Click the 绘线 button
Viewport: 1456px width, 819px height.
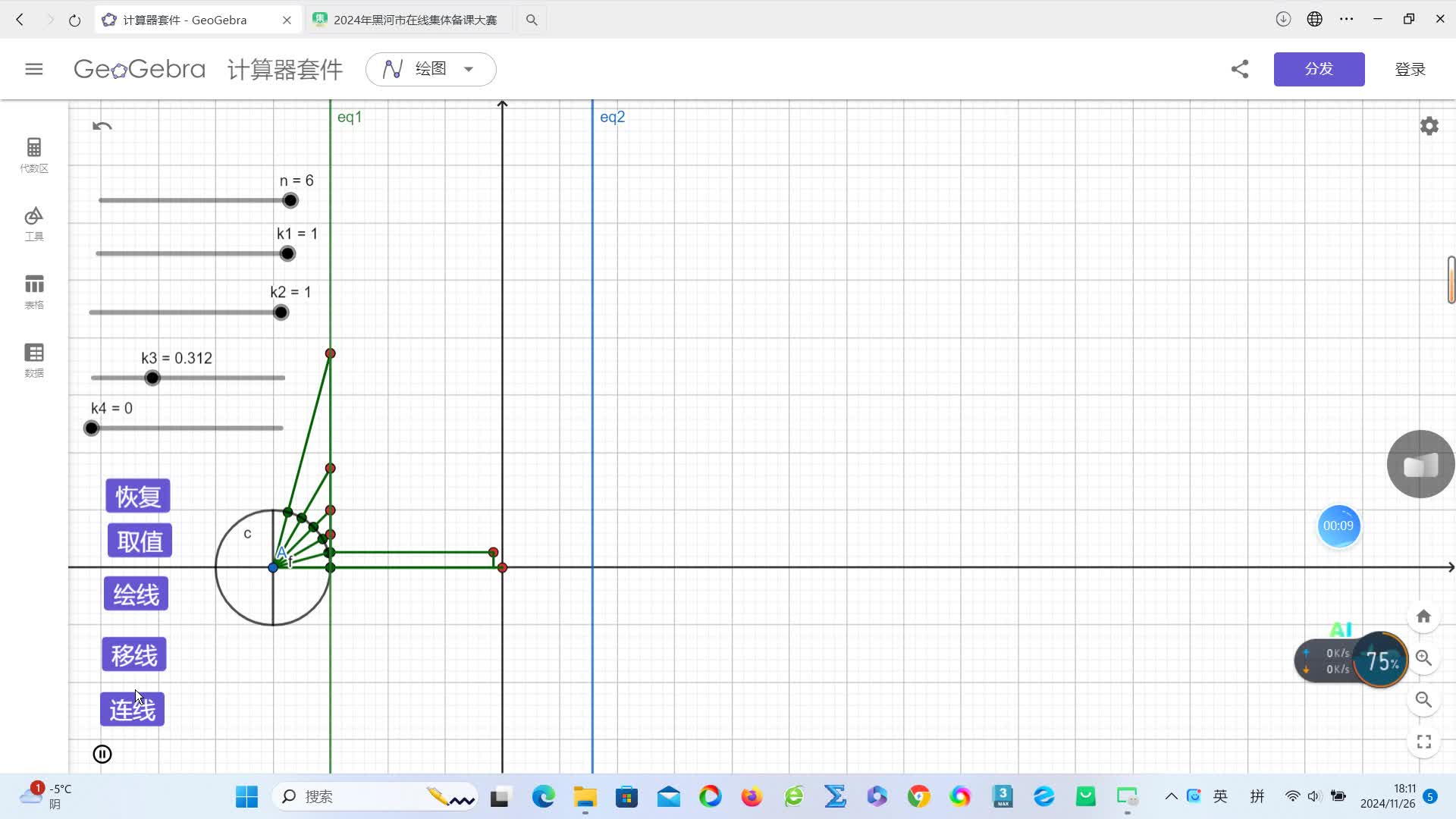point(136,594)
